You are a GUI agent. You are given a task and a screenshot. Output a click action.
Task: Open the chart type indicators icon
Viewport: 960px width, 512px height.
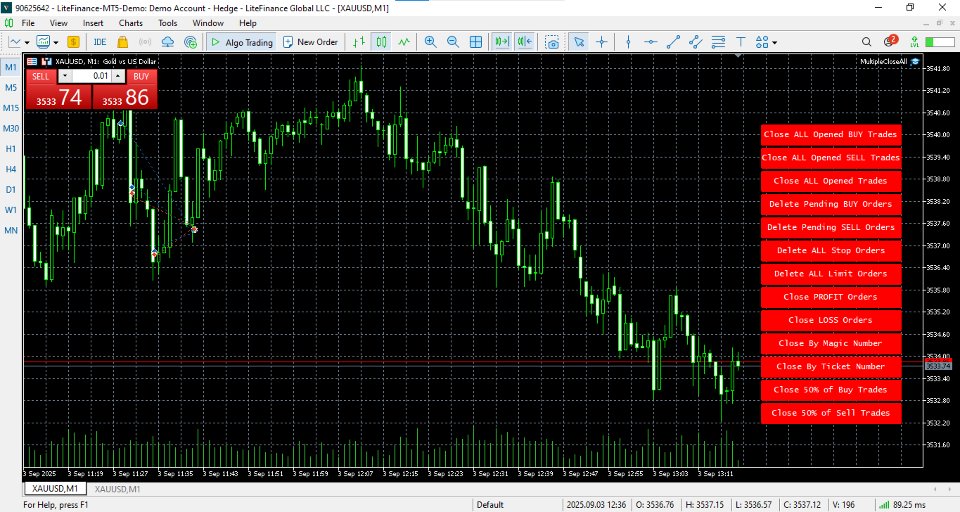(x=15, y=42)
